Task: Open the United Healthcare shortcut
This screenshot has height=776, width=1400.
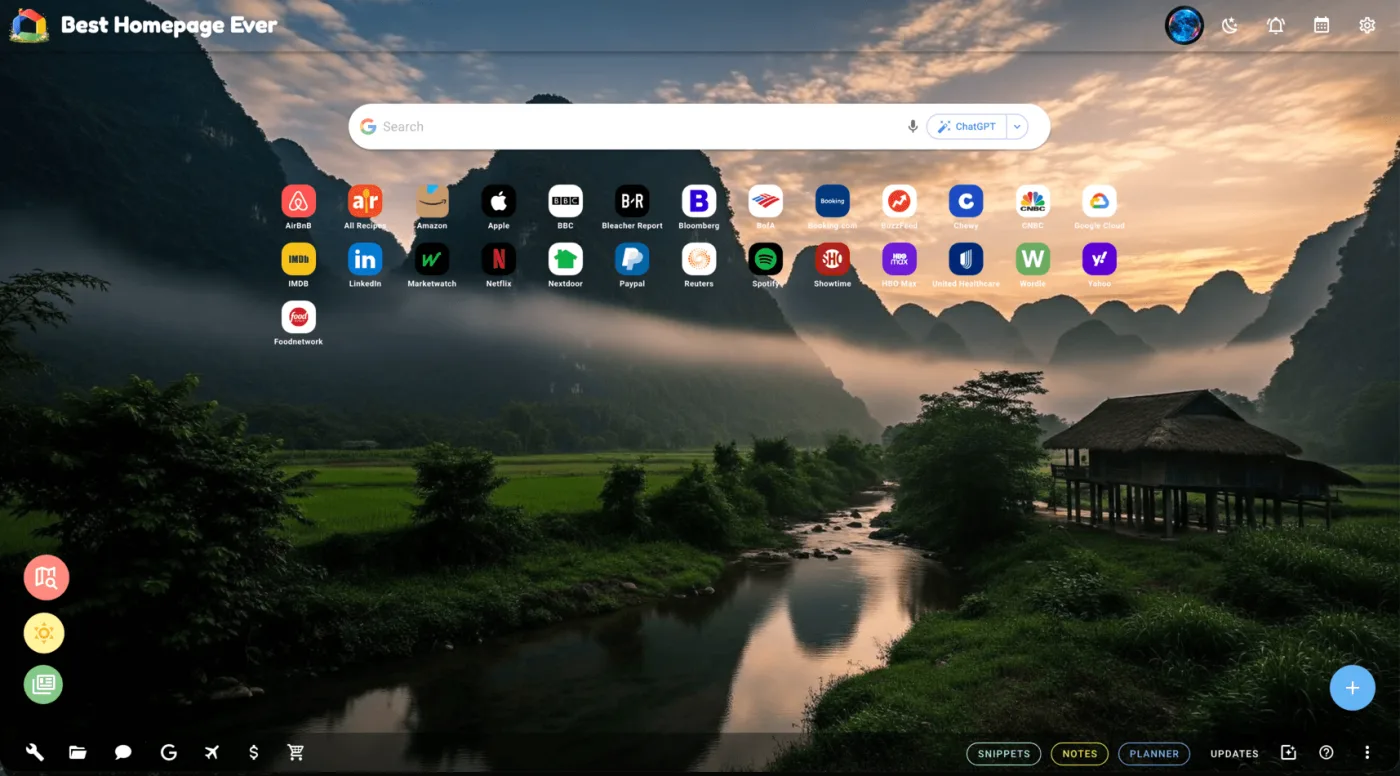Action: coord(966,259)
